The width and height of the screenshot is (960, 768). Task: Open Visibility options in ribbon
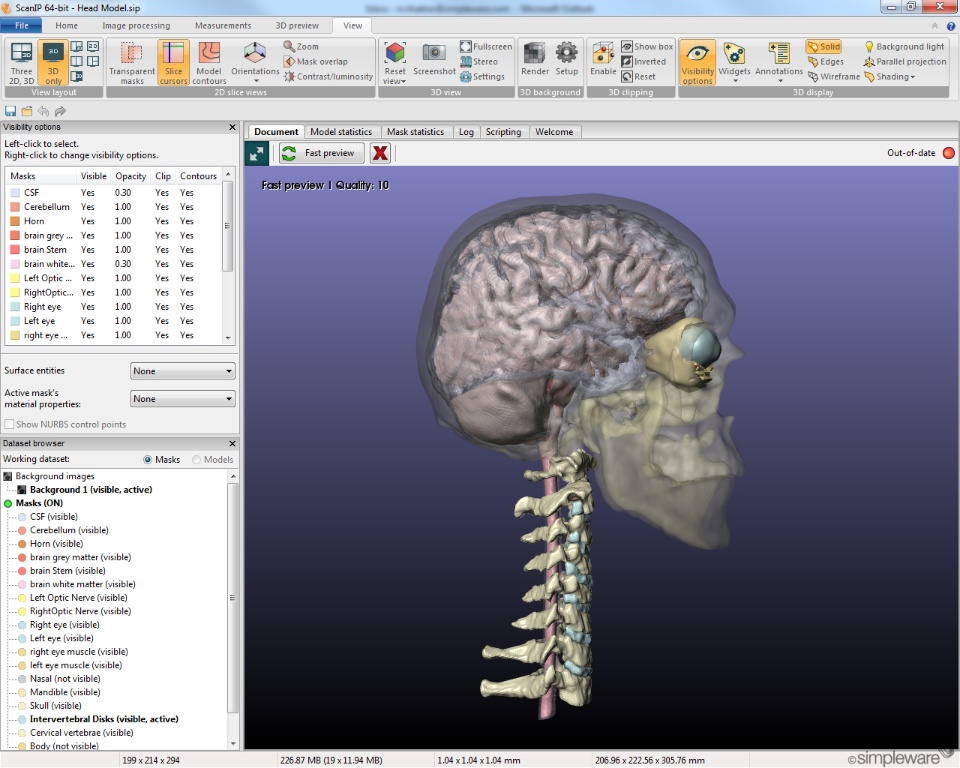pyautogui.click(x=697, y=63)
